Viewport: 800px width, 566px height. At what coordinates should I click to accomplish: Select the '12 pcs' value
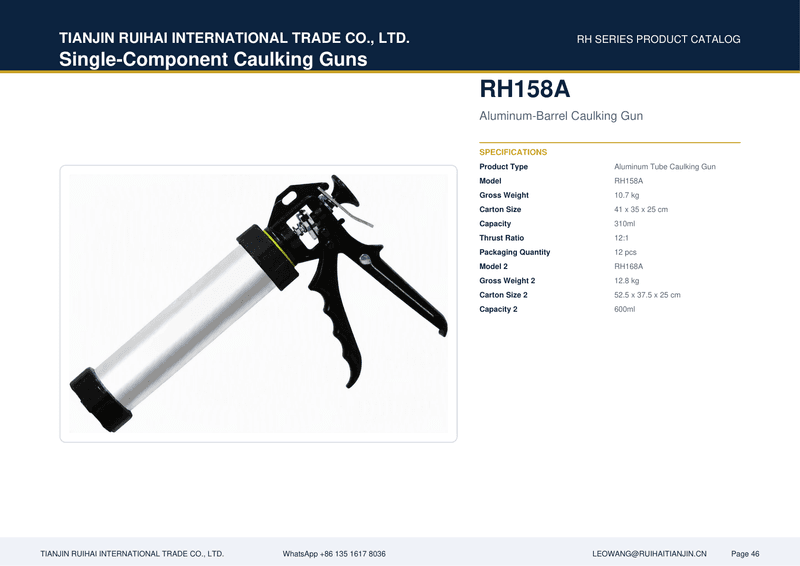(626, 252)
